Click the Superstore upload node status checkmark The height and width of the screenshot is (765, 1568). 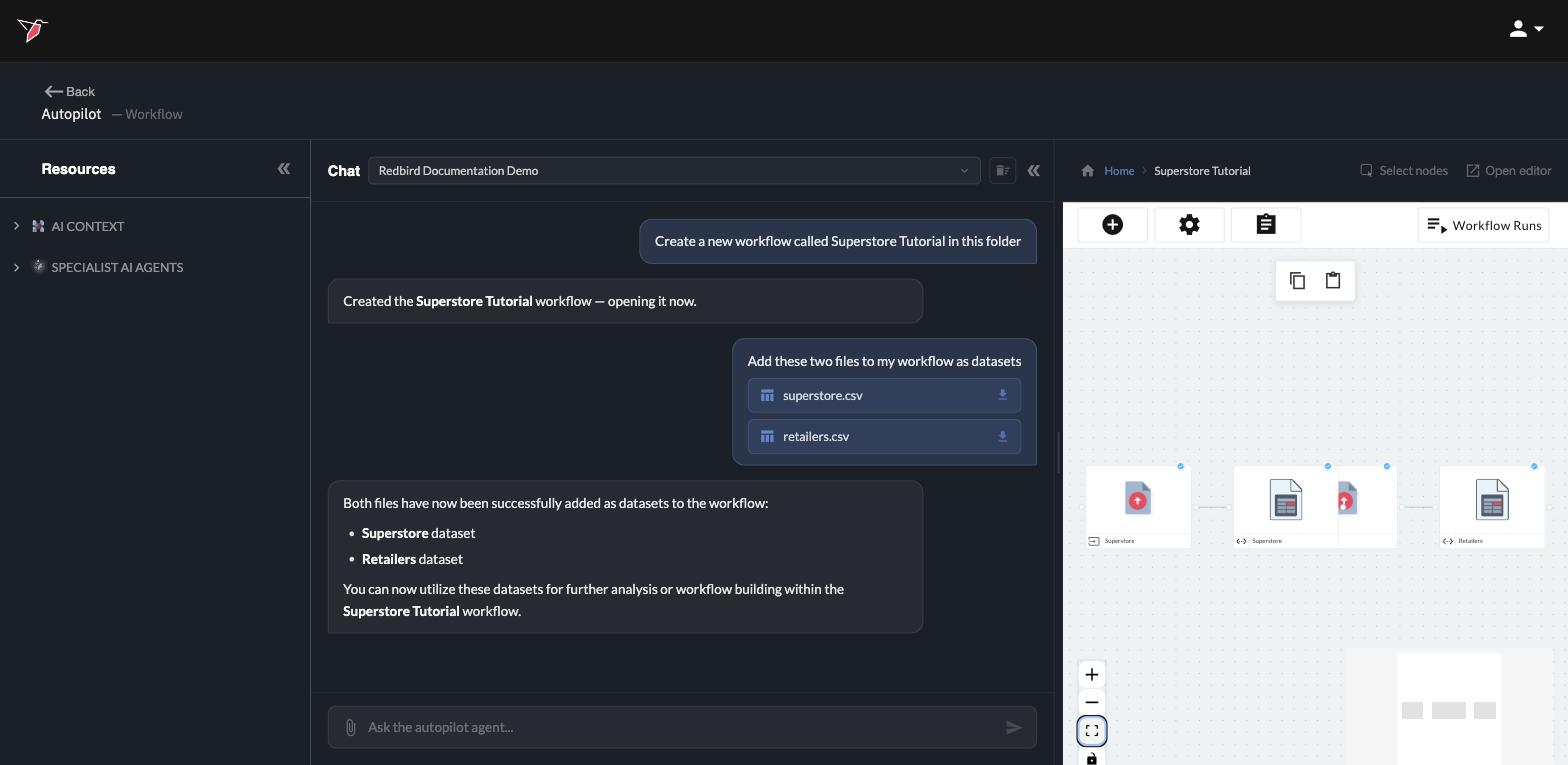coord(1180,466)
